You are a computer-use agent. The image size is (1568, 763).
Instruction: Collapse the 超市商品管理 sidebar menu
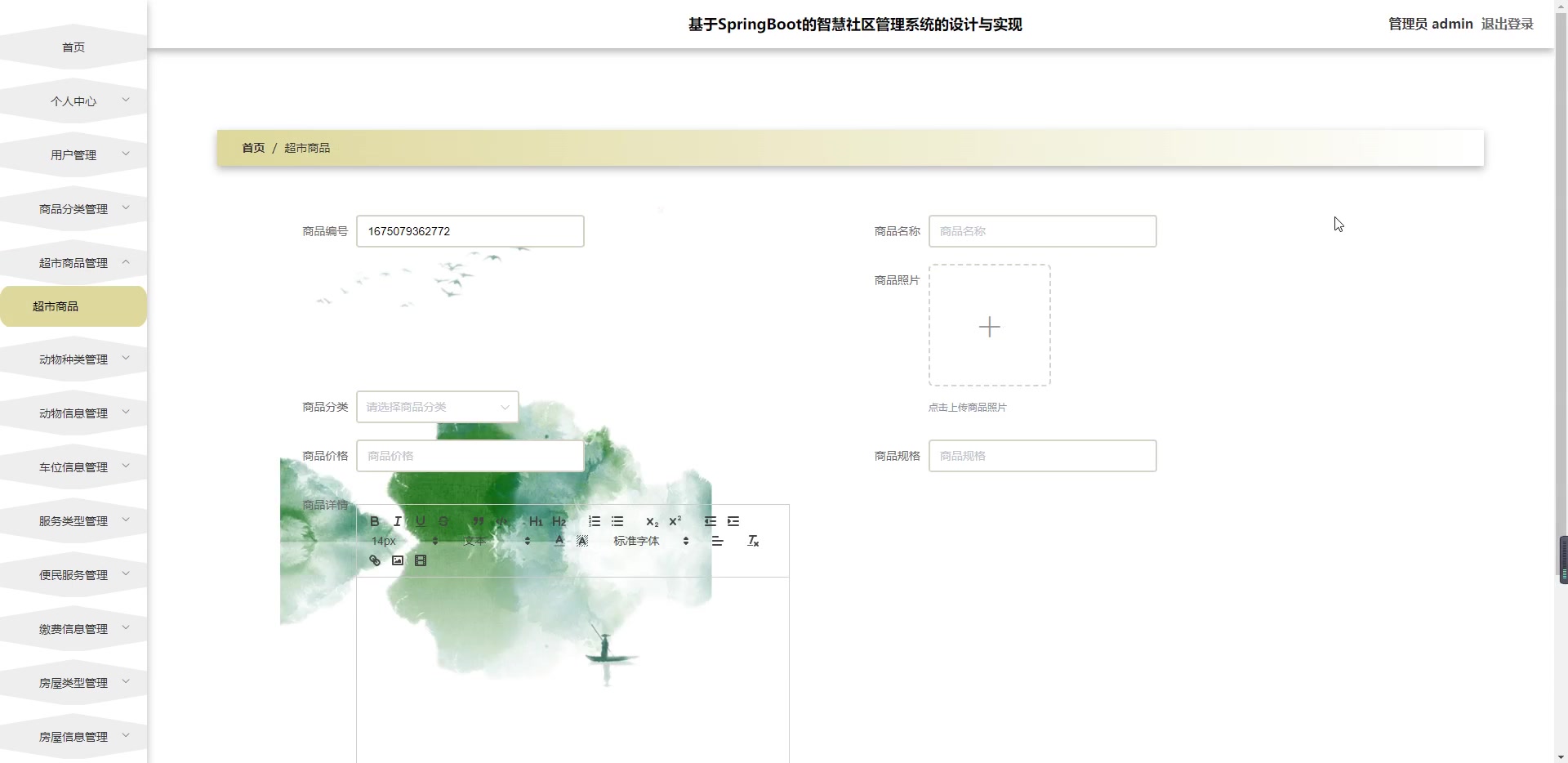73,263
